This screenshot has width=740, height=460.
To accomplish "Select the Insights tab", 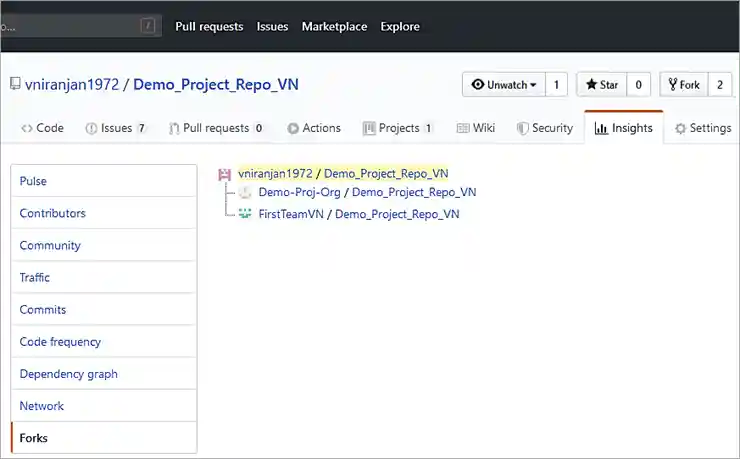I will [x=623, y=128].
